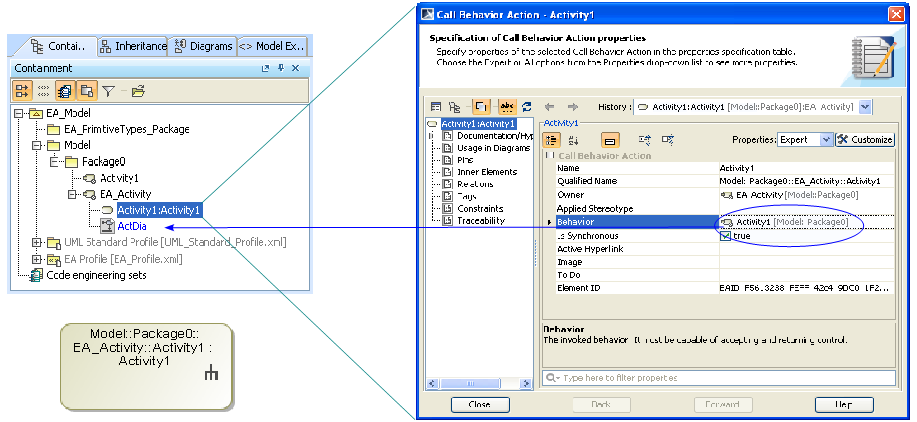Expand the EA Profile node
Screen dimensions: 917x422
click(x=37, y=259)
